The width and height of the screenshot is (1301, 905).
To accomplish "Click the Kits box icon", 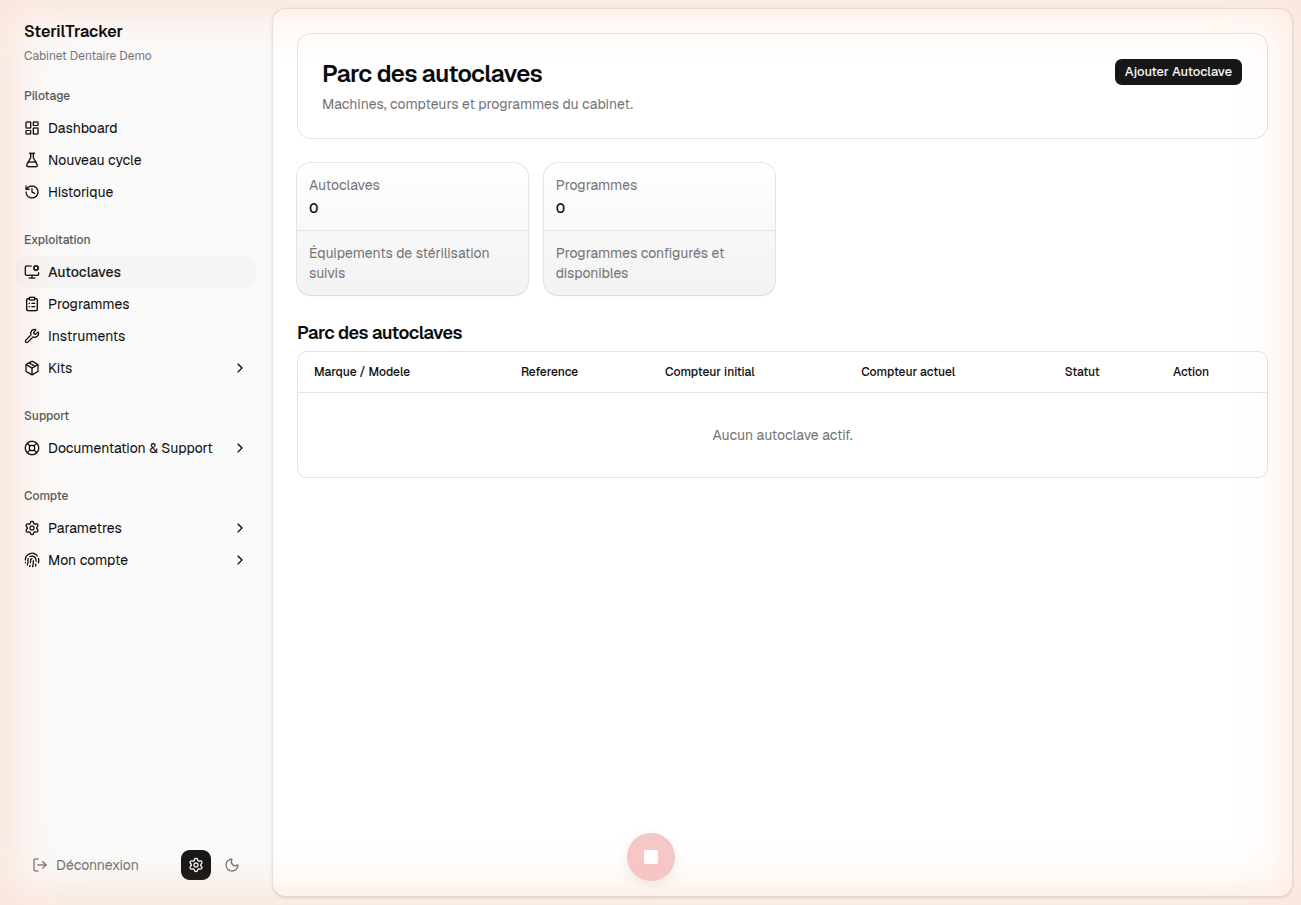I will tap(32, 368).
